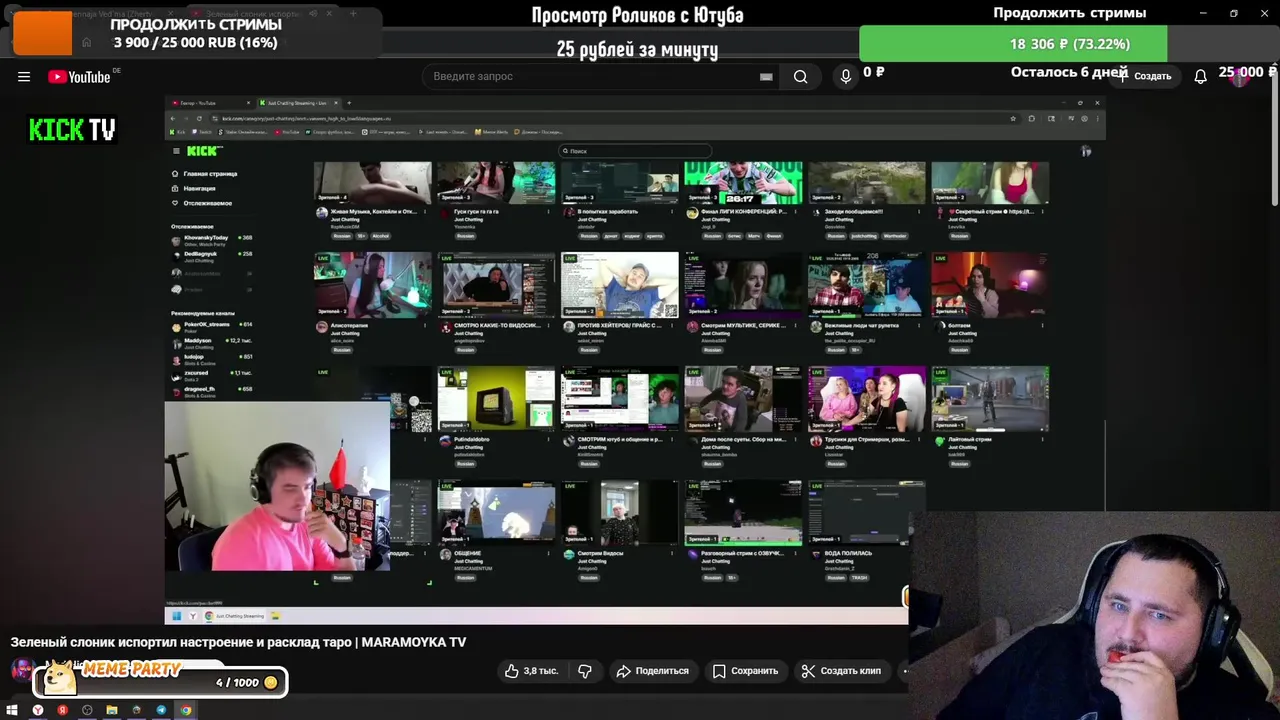Click green donation goal bar 18 306 ₽

tap(1013, 44)
